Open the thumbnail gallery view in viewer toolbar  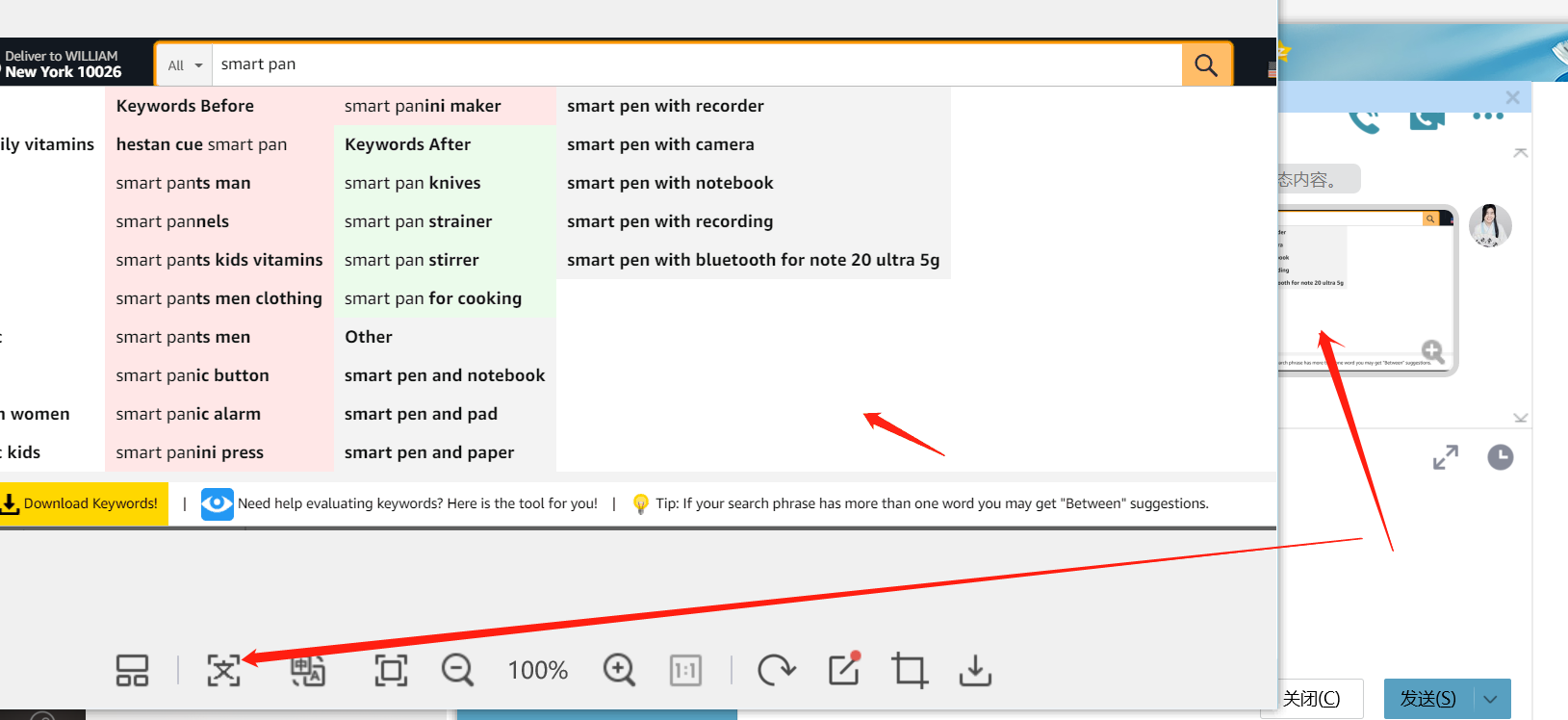coord(132,670)
